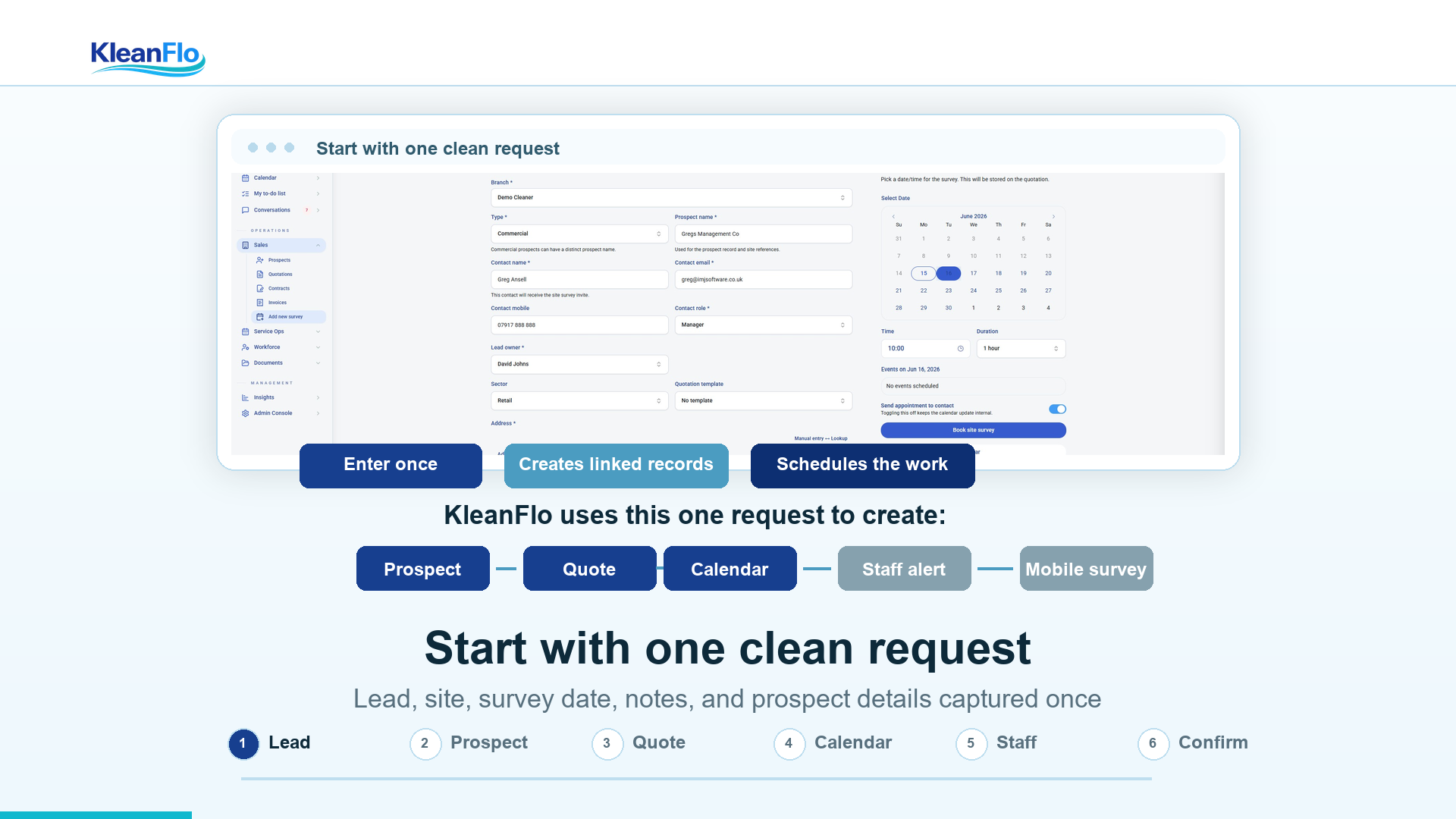Click the Contact name field Greg Ansell
The width and height of the screenshot is (1456, 819).
[x=579, y=280]
